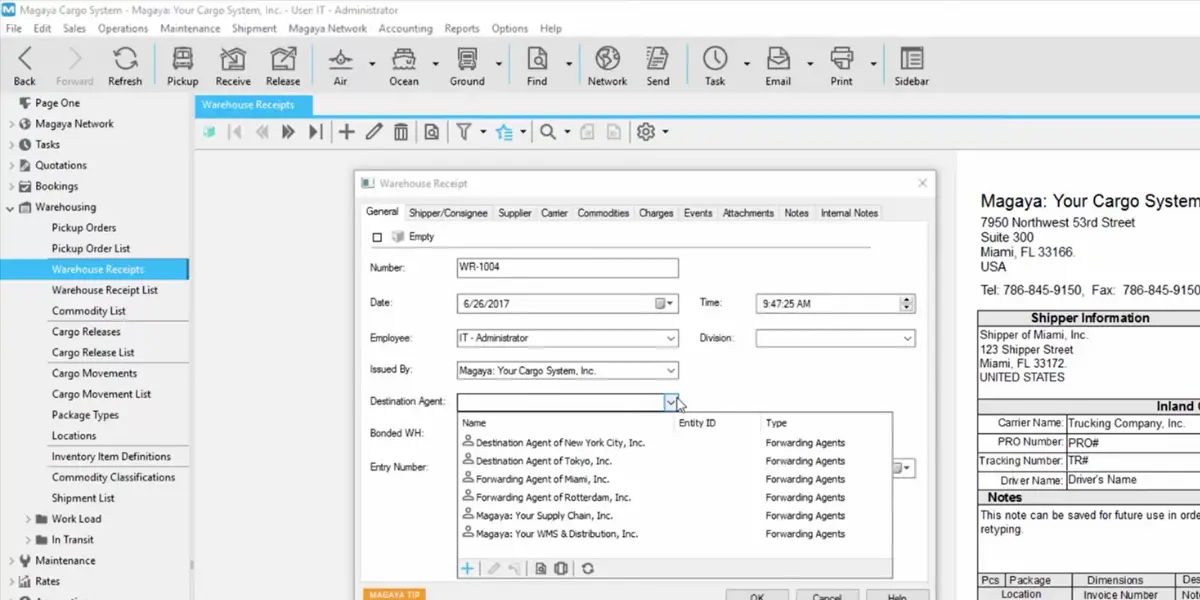Screen dimensions: 1200x600
Task: Open the Accounting menu
Action: pyautogui.click(x=405, y=28)
